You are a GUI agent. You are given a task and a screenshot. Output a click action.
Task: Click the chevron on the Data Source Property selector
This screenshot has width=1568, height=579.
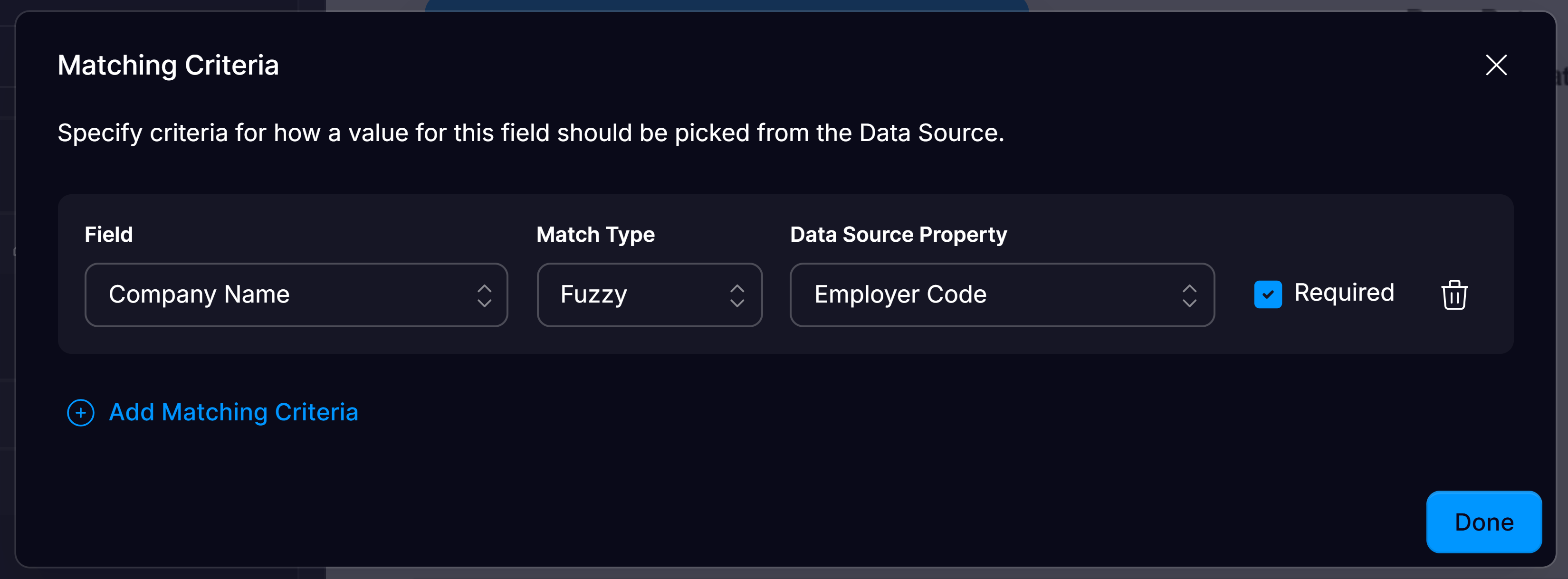click(1191, 294)
